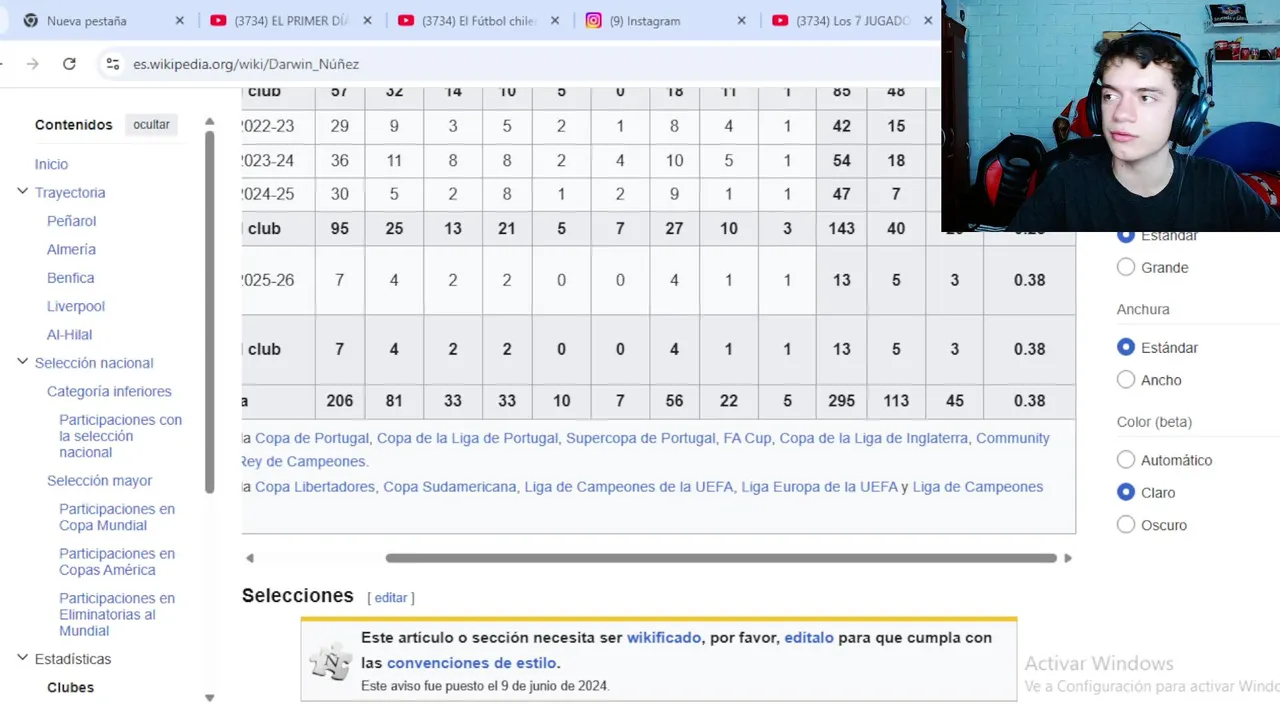Viewport: 1280px width, 720px height.
Task: Open the Copa de Portugal link
Action: coord(312,438)
